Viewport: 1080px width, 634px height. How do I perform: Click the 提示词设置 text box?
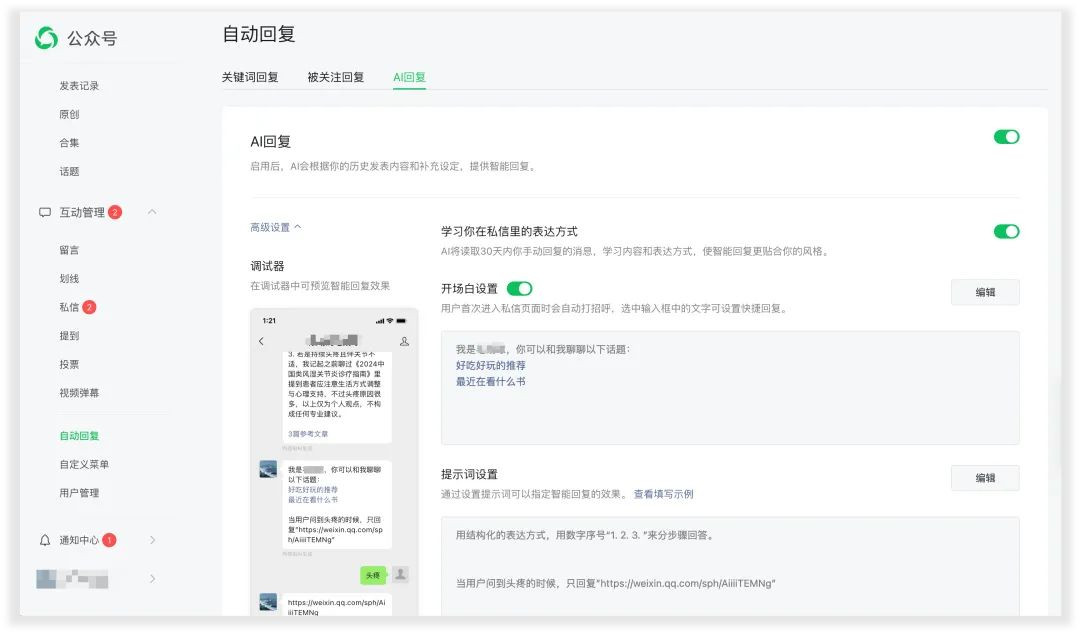click(x=730, y=566)
